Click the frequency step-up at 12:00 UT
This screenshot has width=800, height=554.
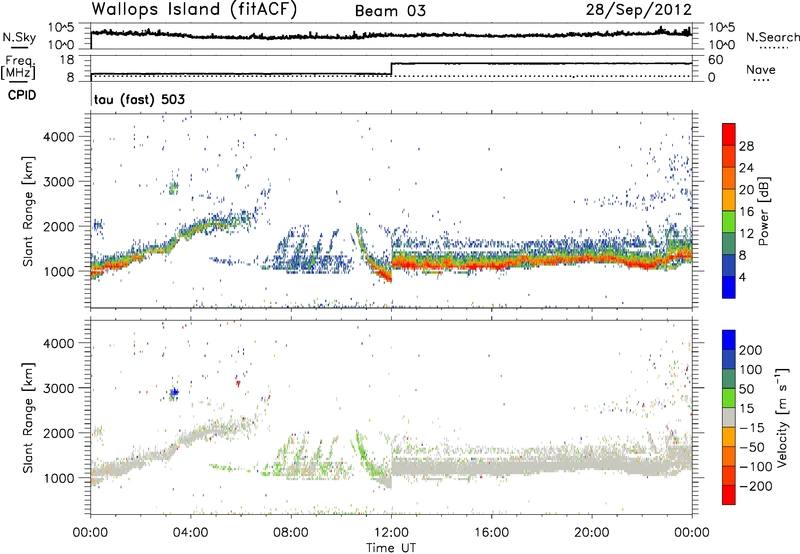click(391, 68)
